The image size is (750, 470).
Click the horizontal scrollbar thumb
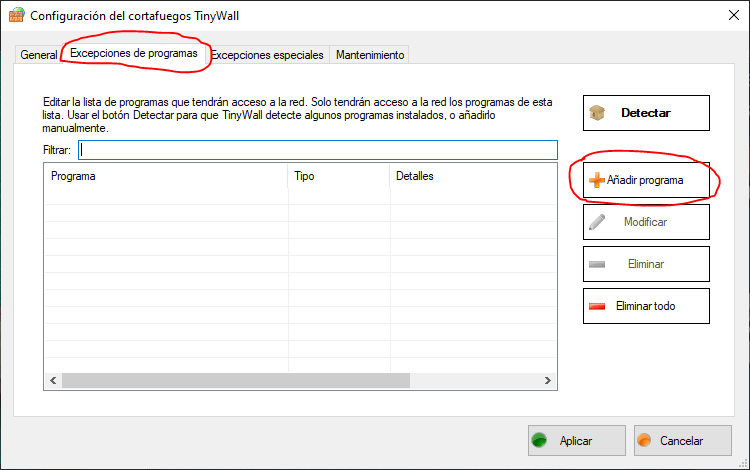pyautogui.click(x=236, y=381)
